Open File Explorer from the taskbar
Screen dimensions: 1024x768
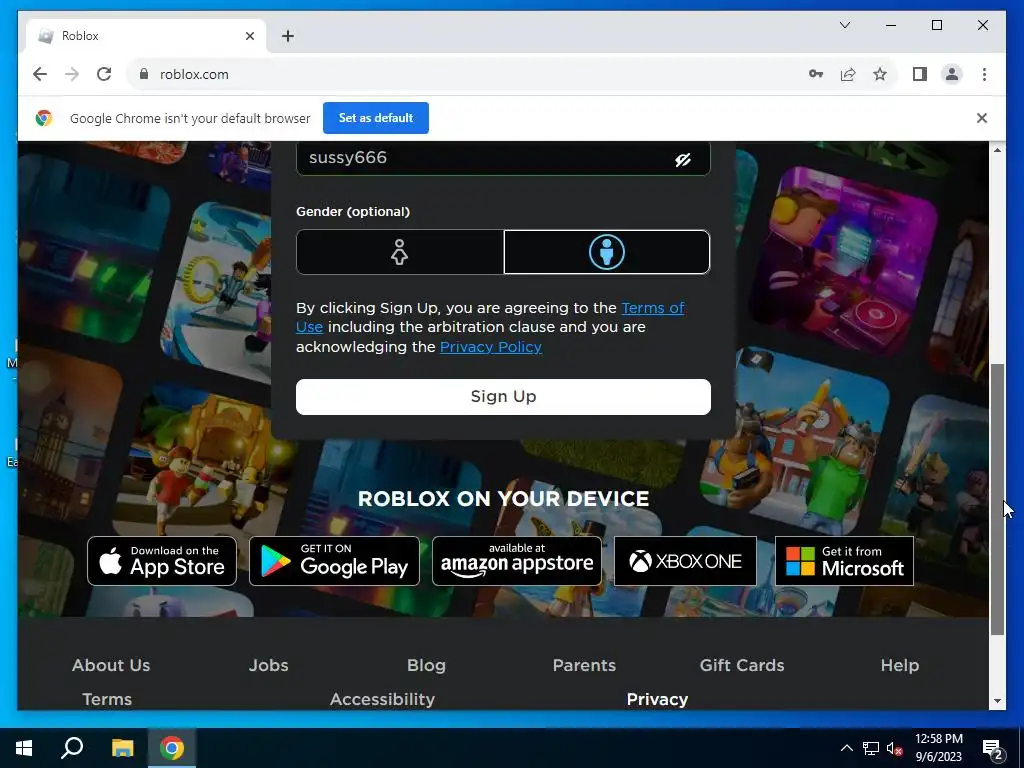point(122,748)
